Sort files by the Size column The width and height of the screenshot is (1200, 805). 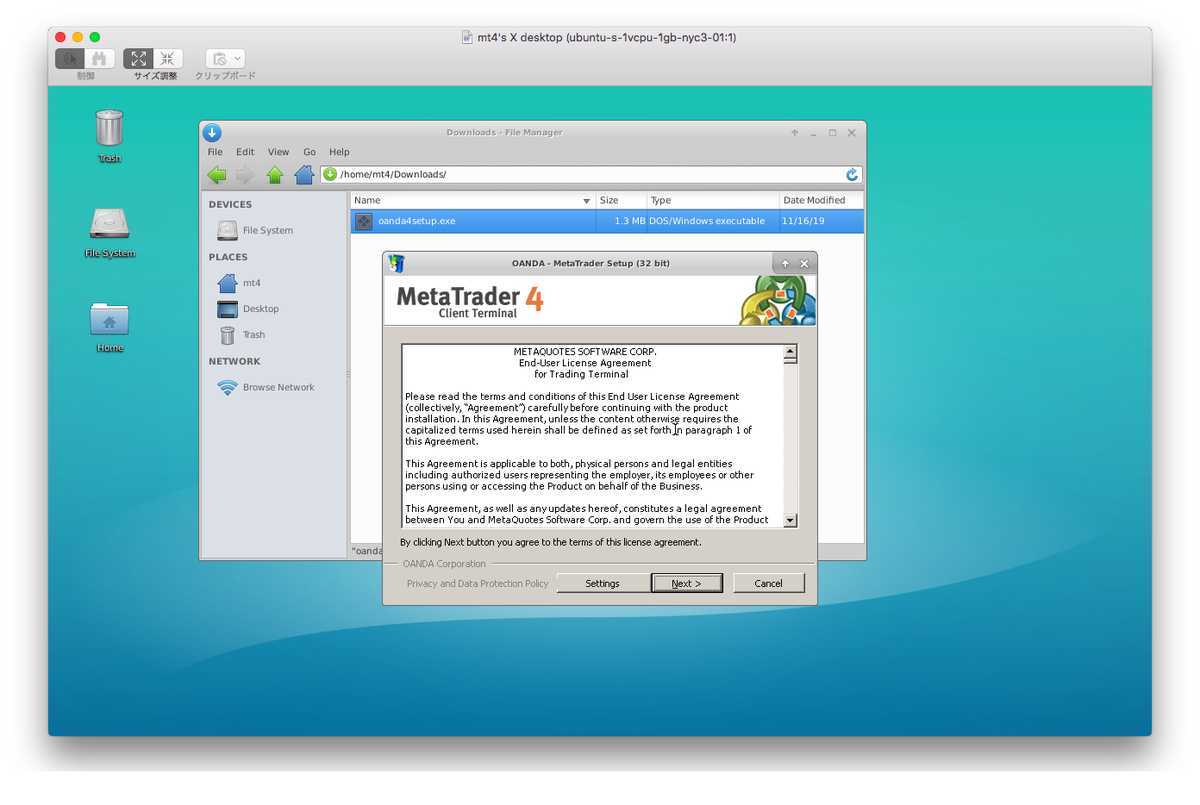click(620, 201)
